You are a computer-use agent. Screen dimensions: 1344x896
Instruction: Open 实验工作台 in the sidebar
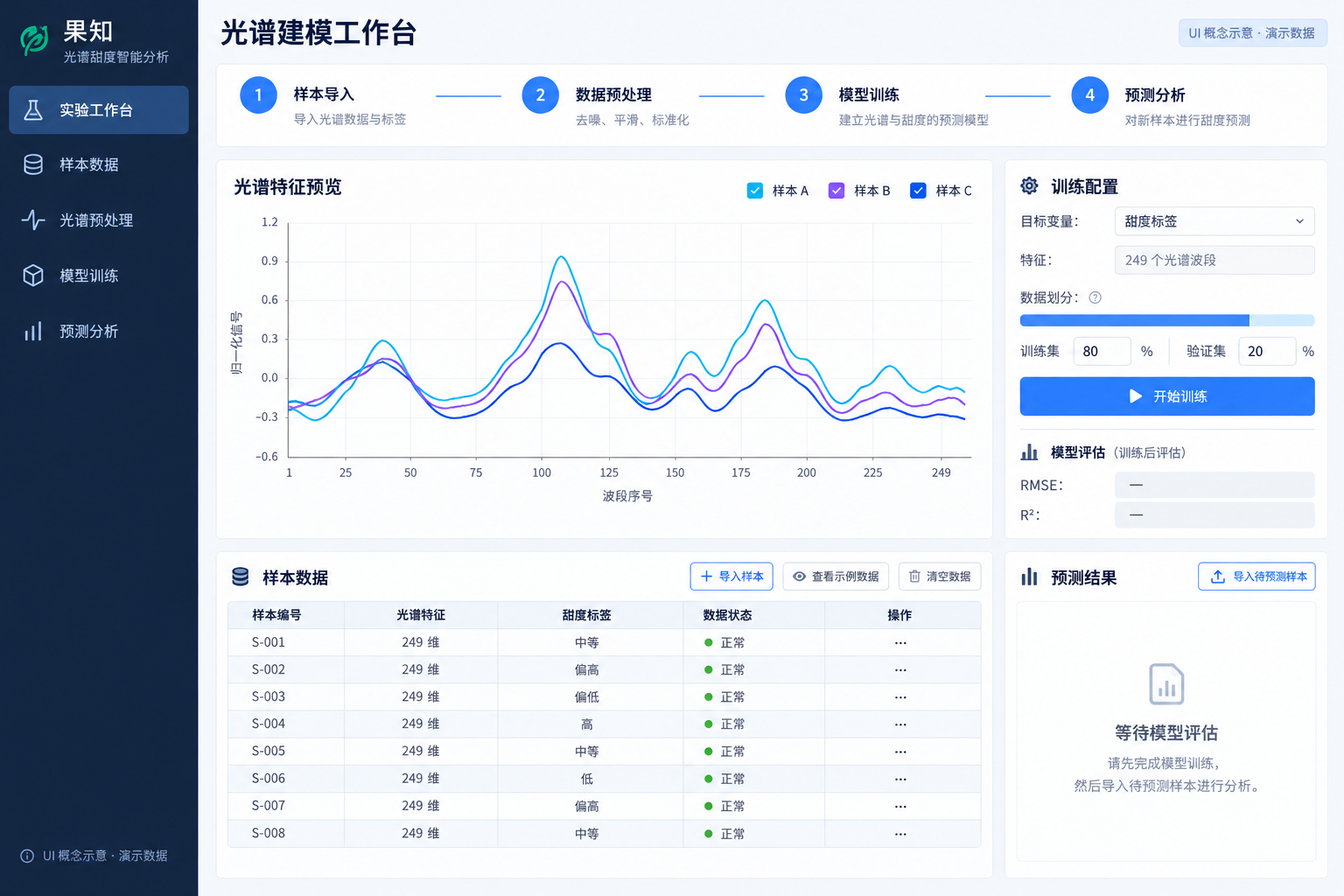click(99, 109)
